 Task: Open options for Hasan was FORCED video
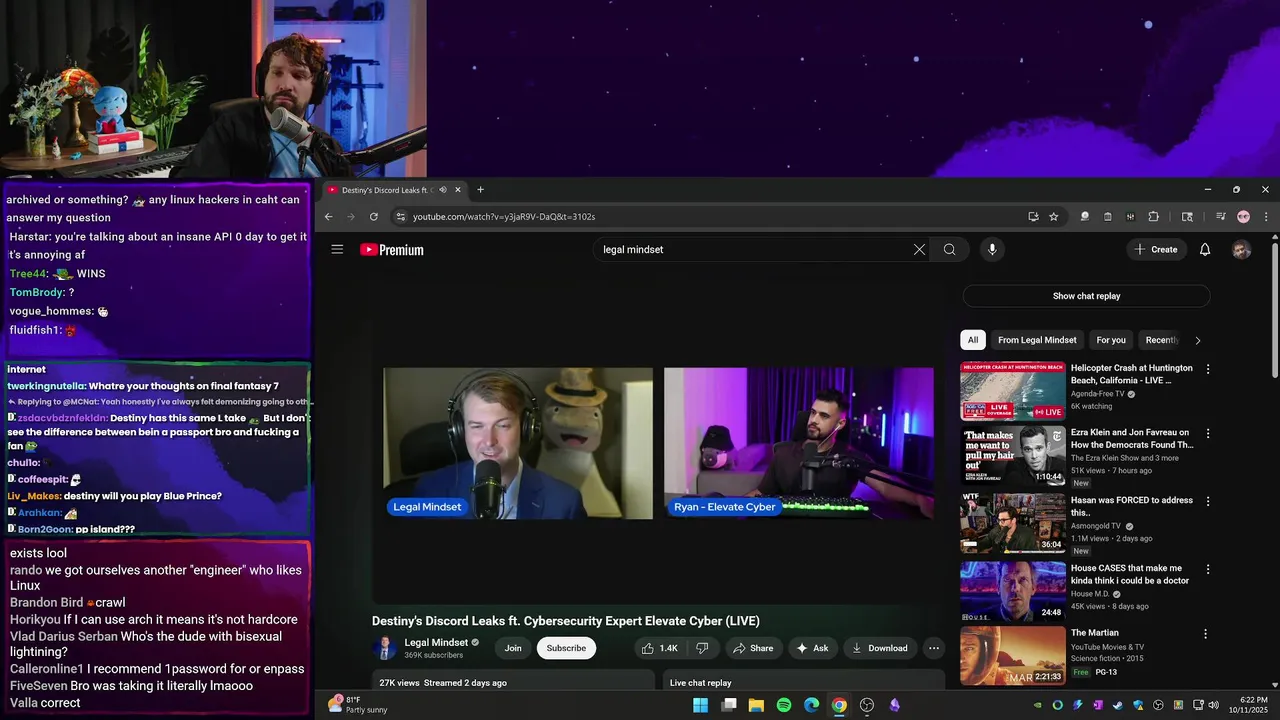[x=1207, y=502]
